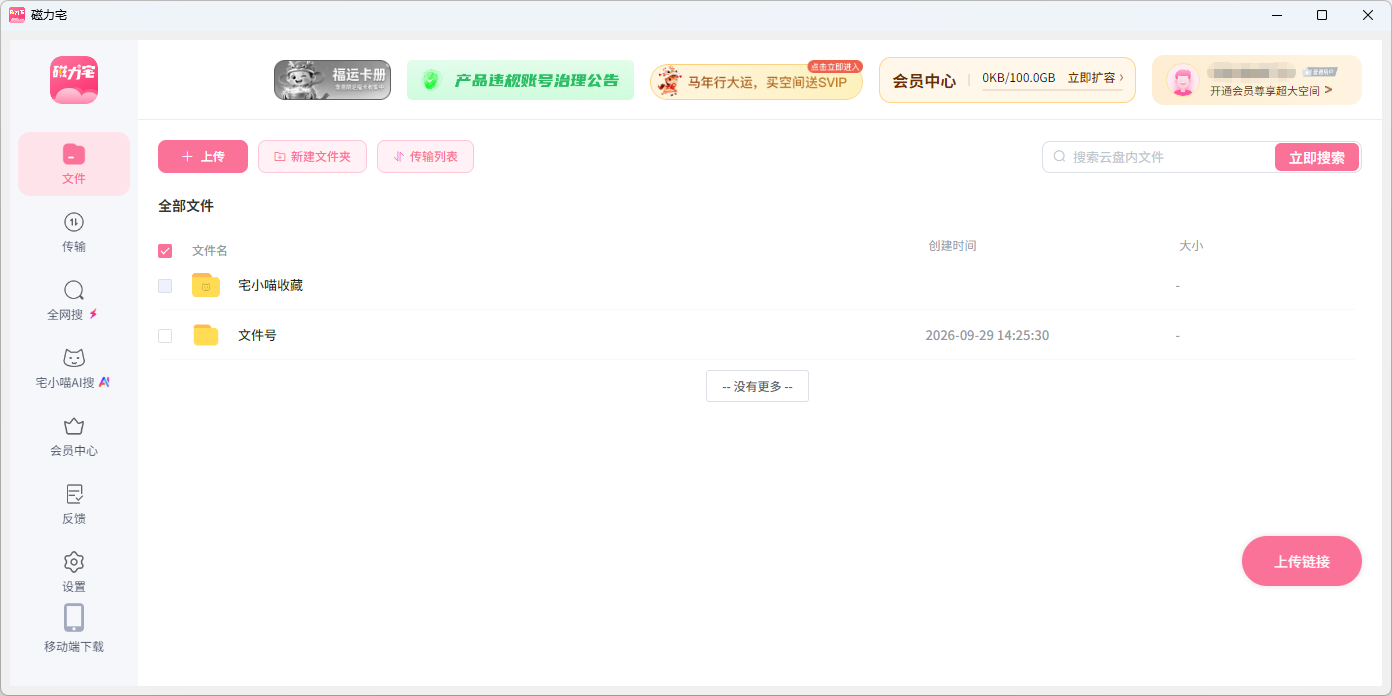Click the 没有更多 indicator
Image resolution: width=1392 pixels, height=696 pixels.
coord(757,386)
